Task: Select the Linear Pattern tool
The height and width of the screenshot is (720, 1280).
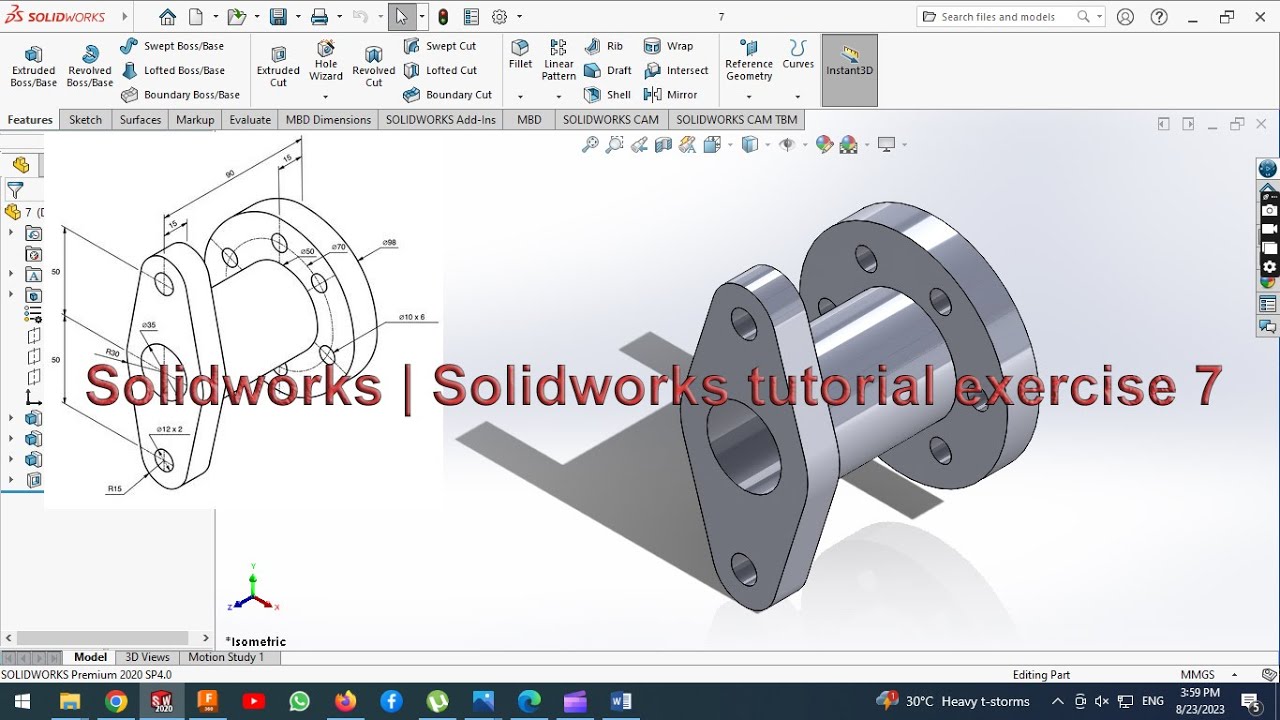Action: [x=559, y=60]
